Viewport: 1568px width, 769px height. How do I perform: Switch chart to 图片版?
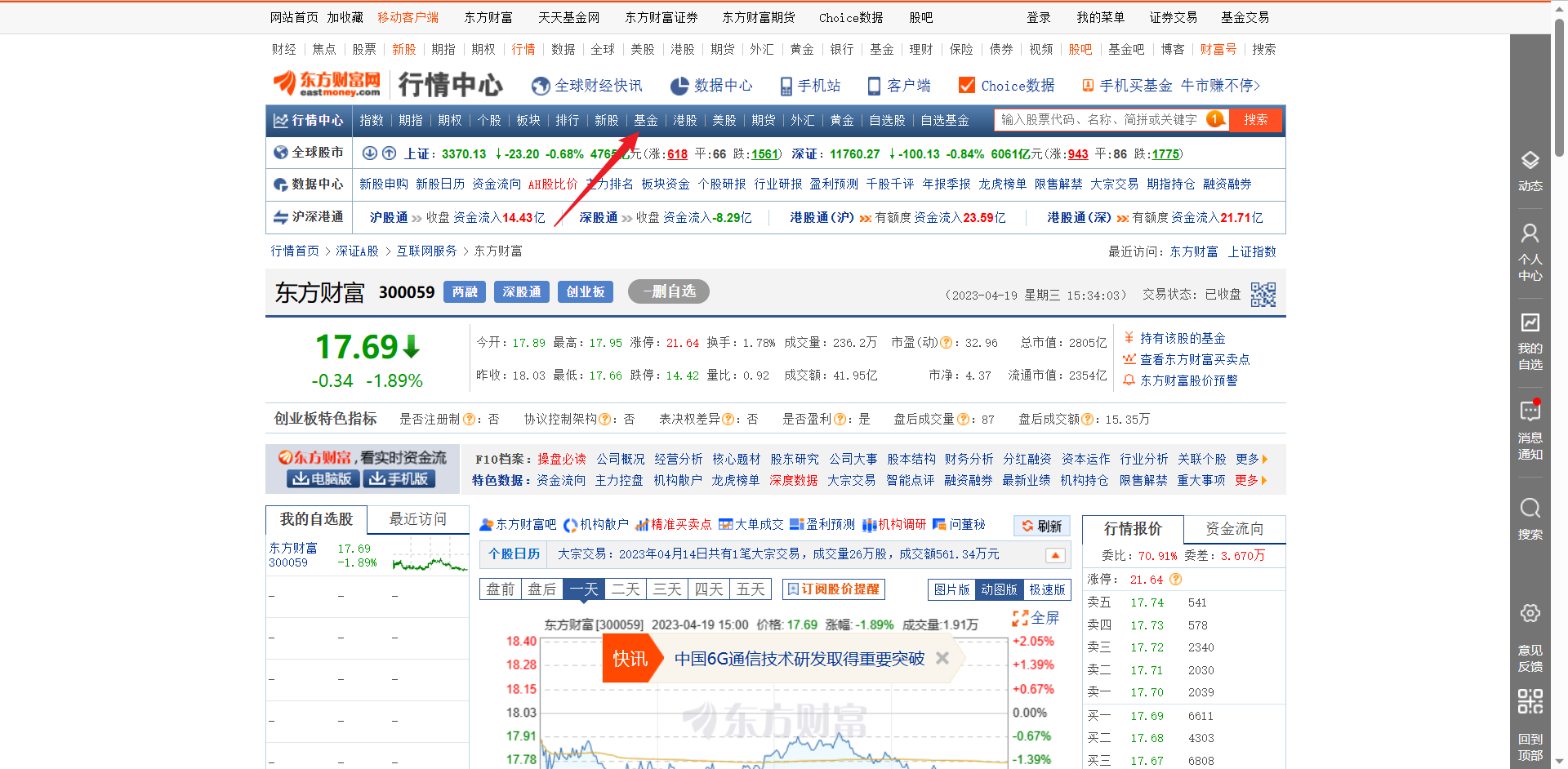tap(952, 589)
